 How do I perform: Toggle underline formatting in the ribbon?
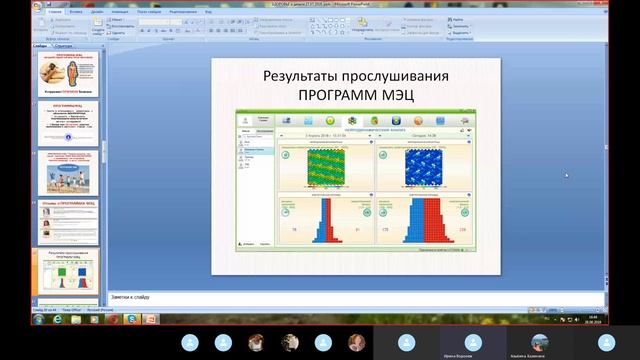(x=156, y=31)
